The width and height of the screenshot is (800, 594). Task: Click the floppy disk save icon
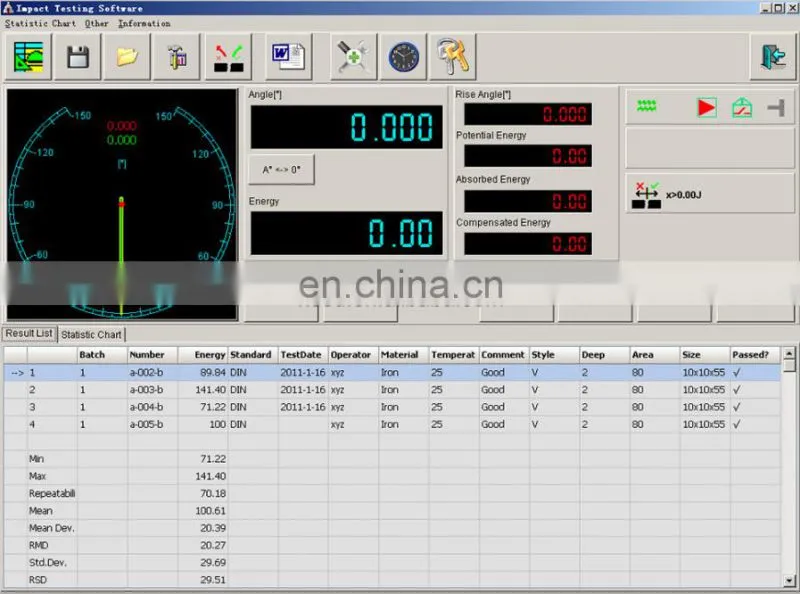tap(78, 57)
